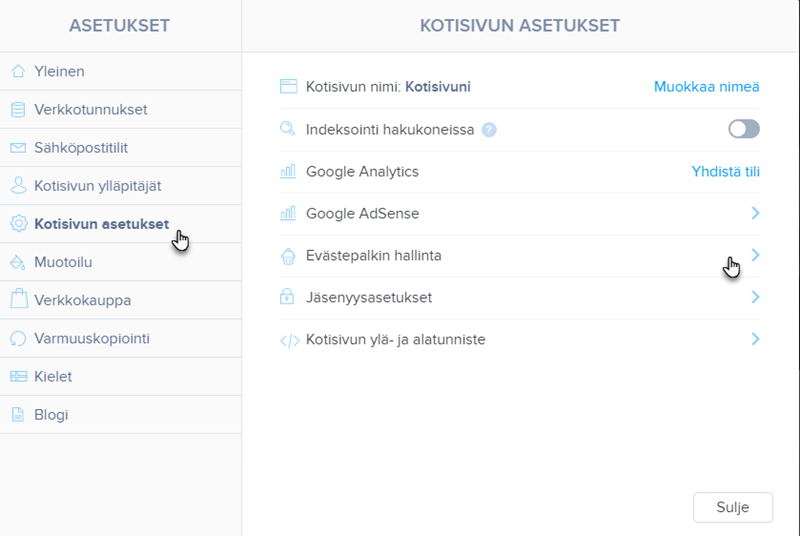The width and height of the screenshot is (800, 536).
Task: Expand the Google AdSense row arrow
Action: (755, 213)
